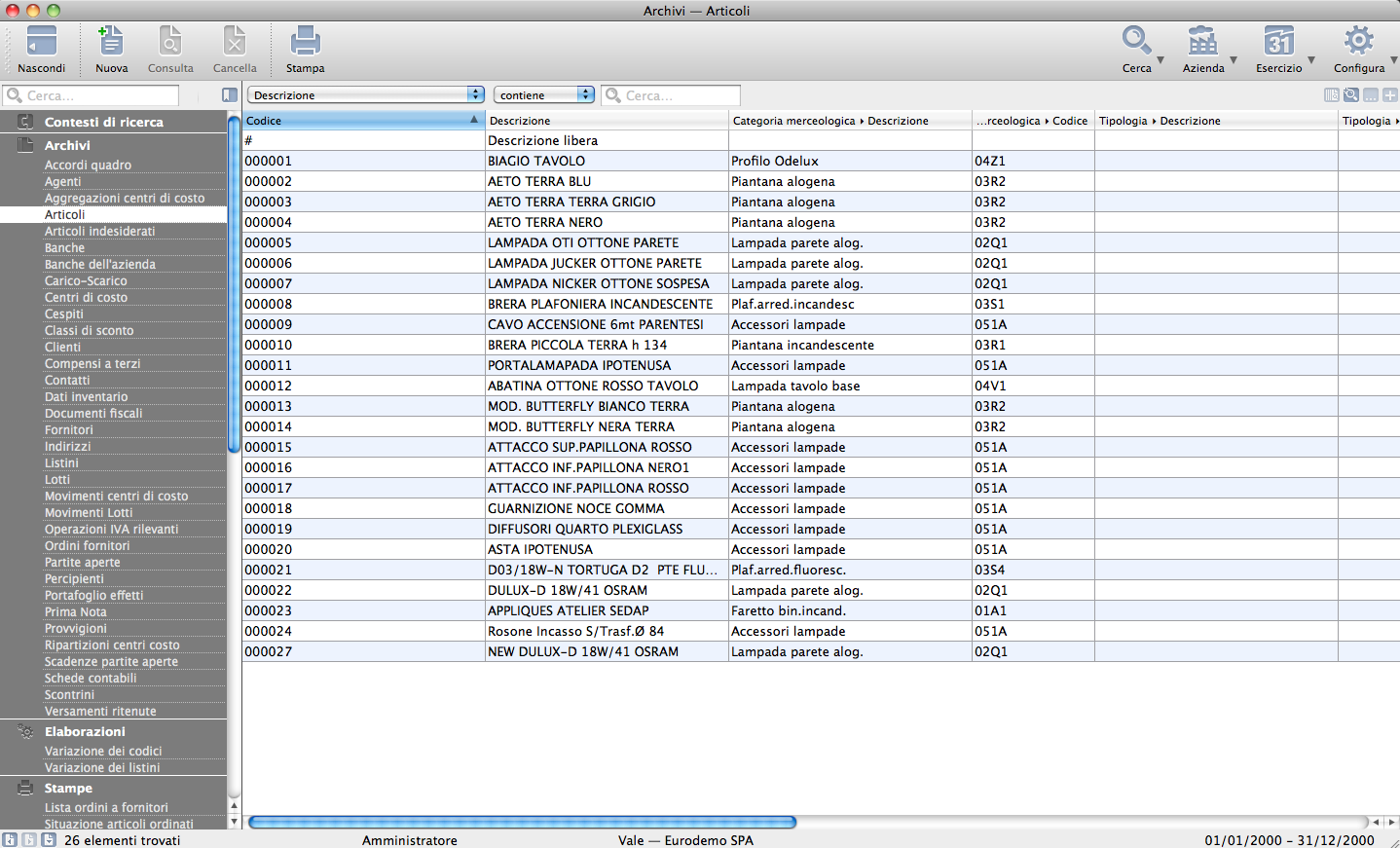Screen dimensions: 1400x848
Task: Select Clienti in the Archivi sidebar
Action: click(x=63, y=348)
